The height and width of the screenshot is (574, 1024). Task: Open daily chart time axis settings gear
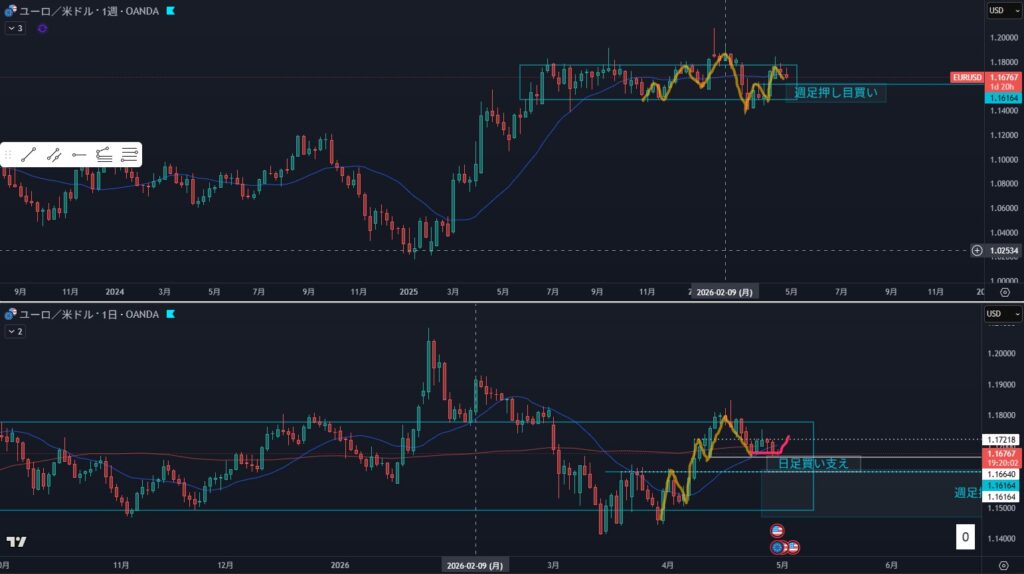click(x=1003, y=565)
